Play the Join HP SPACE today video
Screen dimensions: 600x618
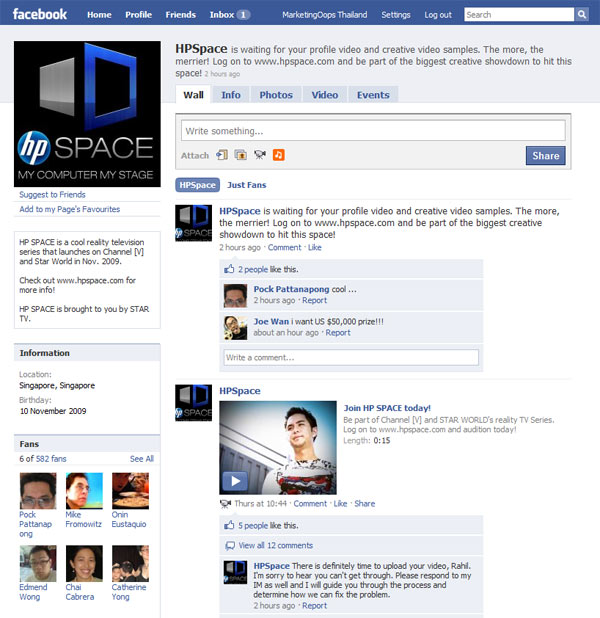tap(235, 481)
